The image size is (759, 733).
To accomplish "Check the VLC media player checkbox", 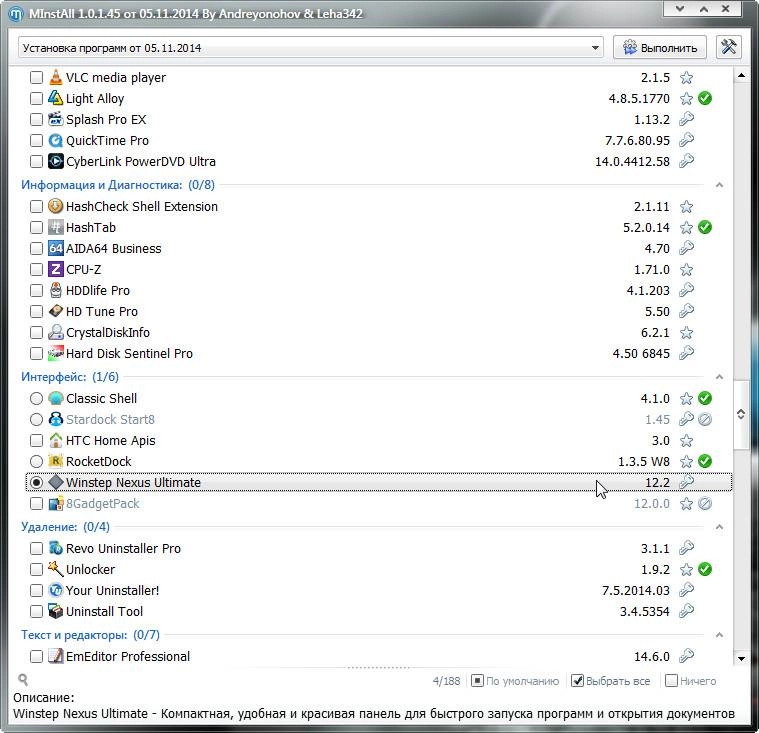I will pos(36,77).
